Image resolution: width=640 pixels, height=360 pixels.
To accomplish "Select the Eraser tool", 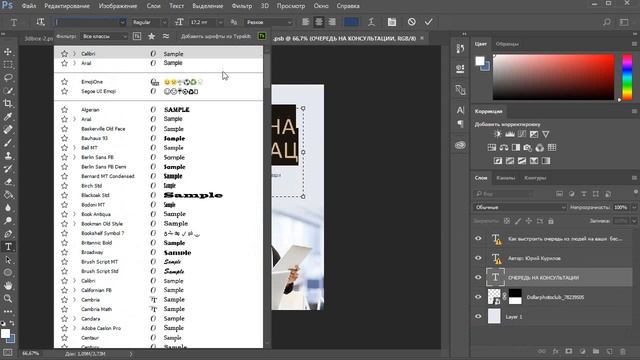I will [x=8, y=182].
